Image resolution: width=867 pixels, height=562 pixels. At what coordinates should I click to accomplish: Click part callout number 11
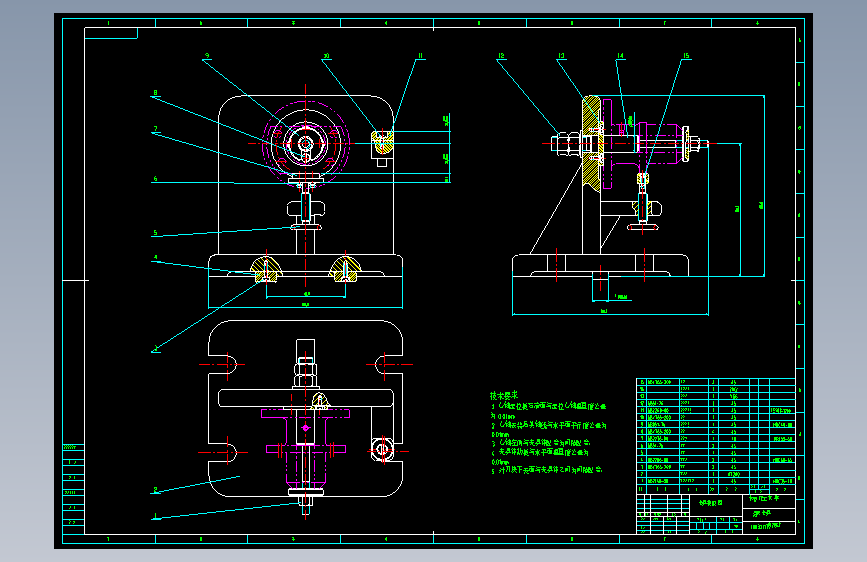(420, 56)
